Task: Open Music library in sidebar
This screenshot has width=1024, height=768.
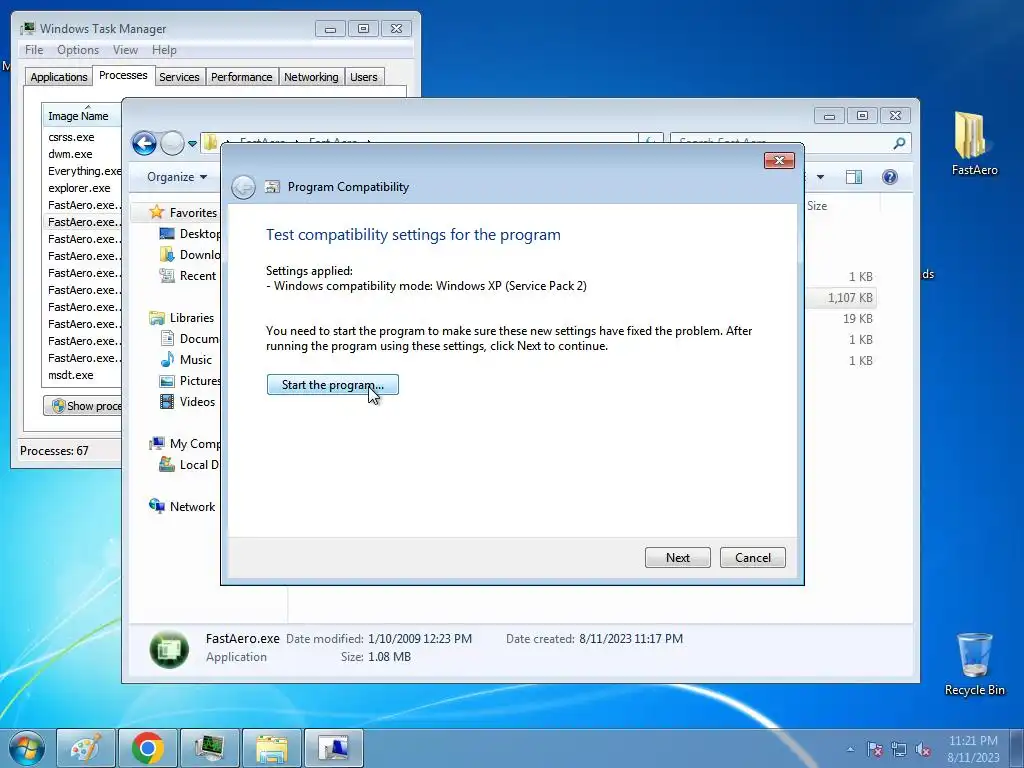Action: click(186, 359)
